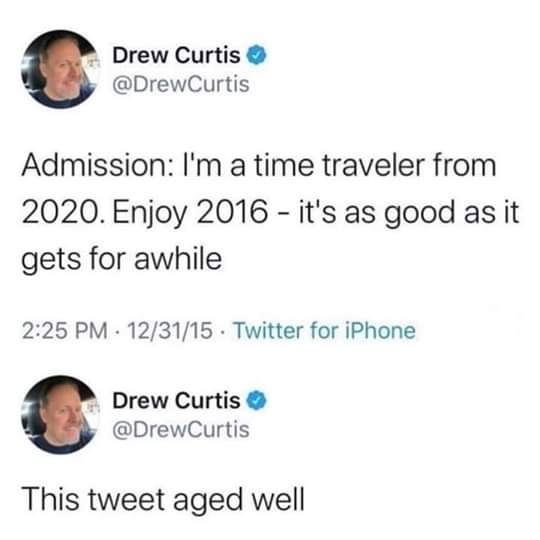Click @DrewCurtis handle in top tweet
Screen dimensions: 540x540
181,84
